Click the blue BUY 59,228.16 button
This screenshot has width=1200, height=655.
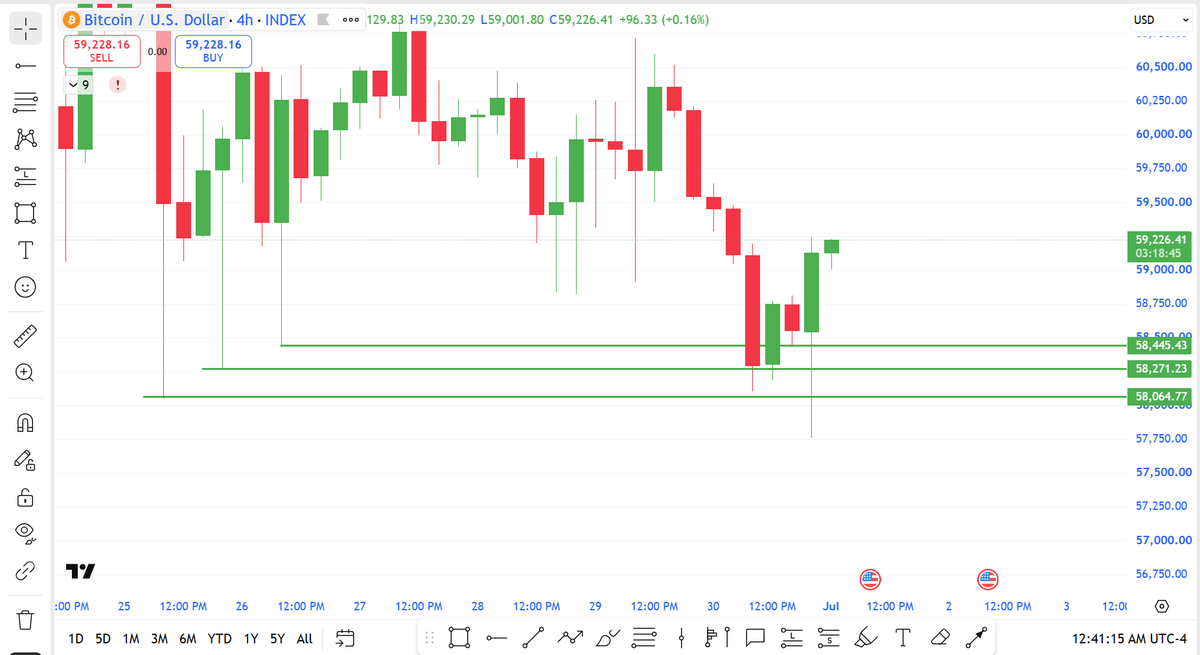(213, 51)
